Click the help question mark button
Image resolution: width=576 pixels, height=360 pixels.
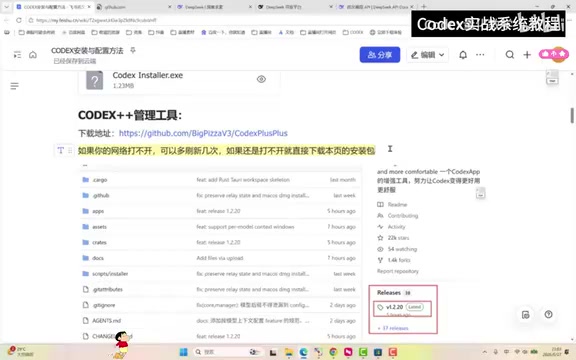click(x=548, y=314)
